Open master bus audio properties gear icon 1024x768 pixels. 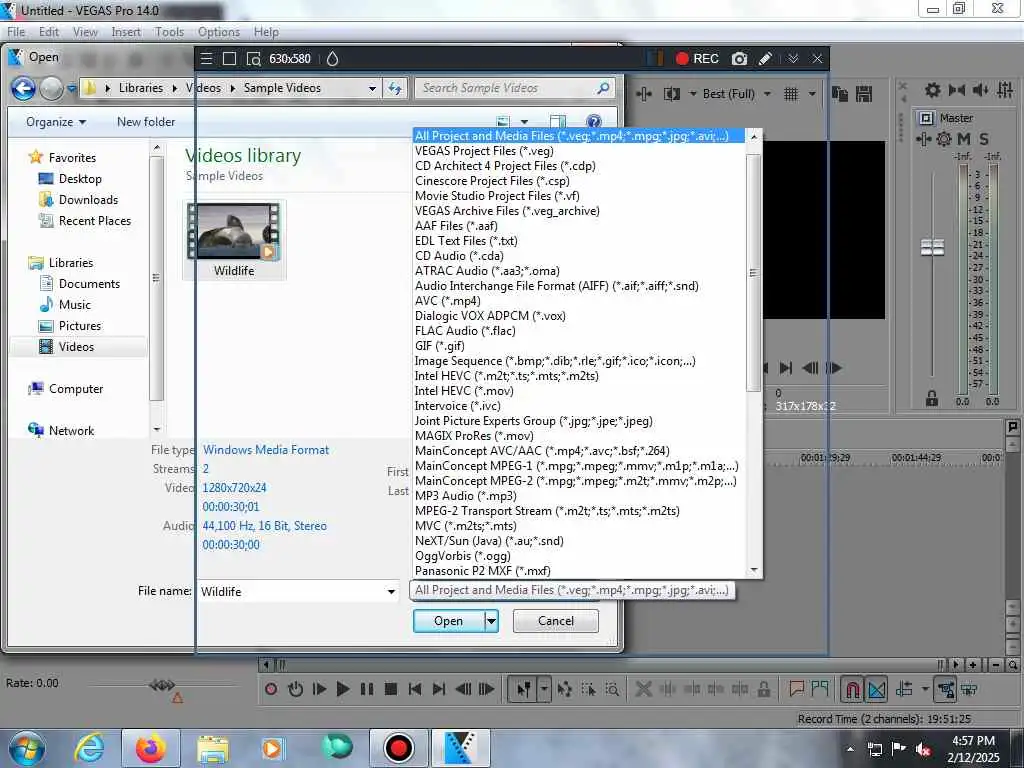pos(933,90)
